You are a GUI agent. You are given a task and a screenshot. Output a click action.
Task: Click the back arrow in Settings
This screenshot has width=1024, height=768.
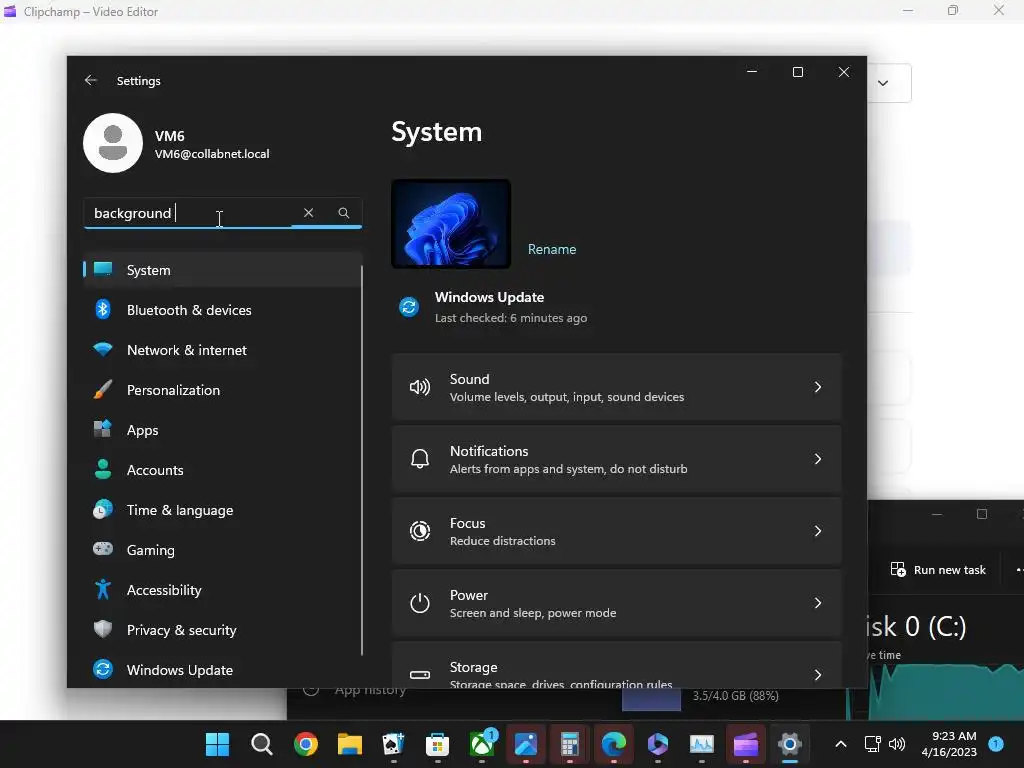91,80
